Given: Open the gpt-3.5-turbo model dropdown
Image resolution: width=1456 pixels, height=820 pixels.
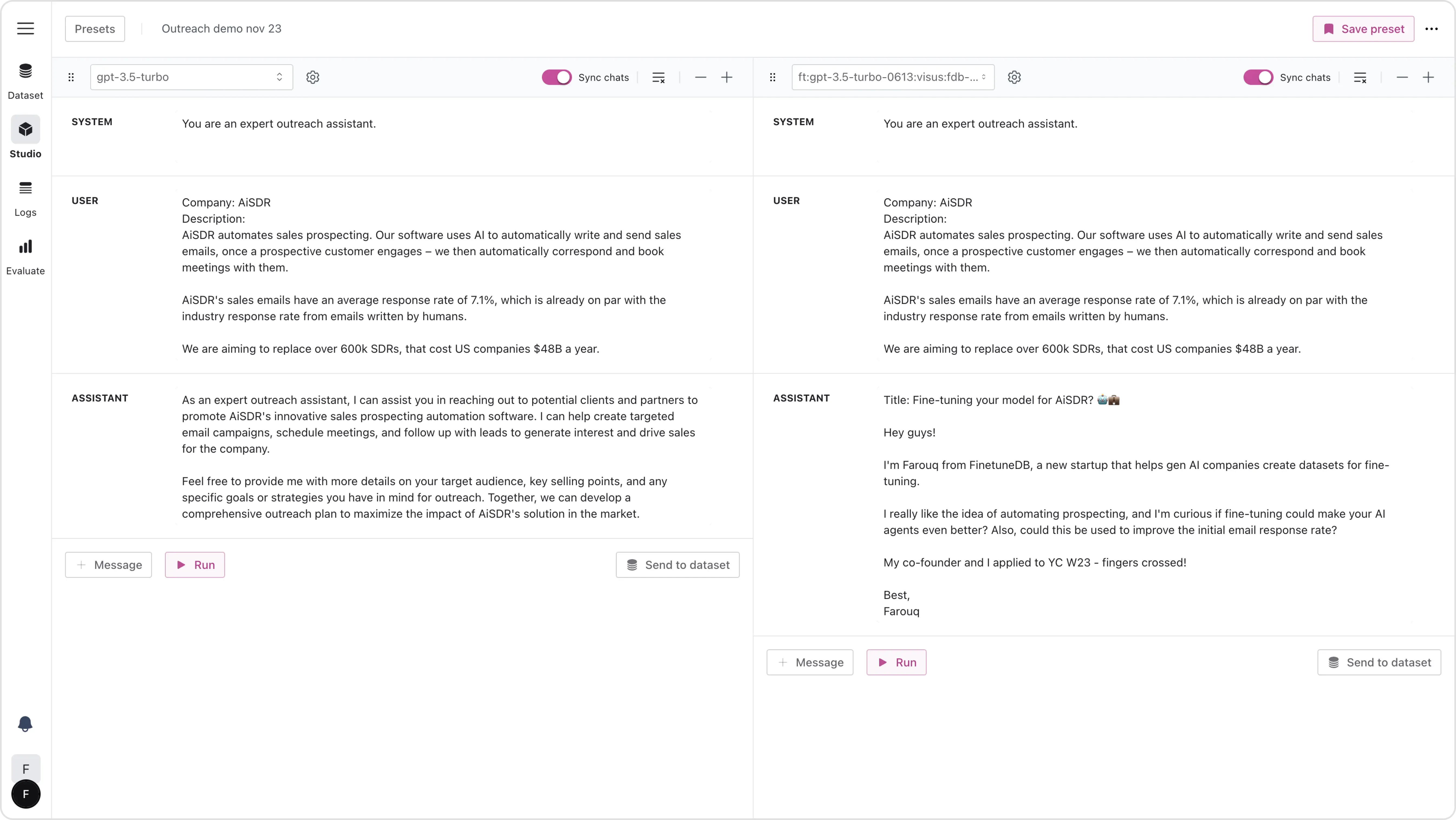Looking at the screenshot, I should [x=191, y=77].
